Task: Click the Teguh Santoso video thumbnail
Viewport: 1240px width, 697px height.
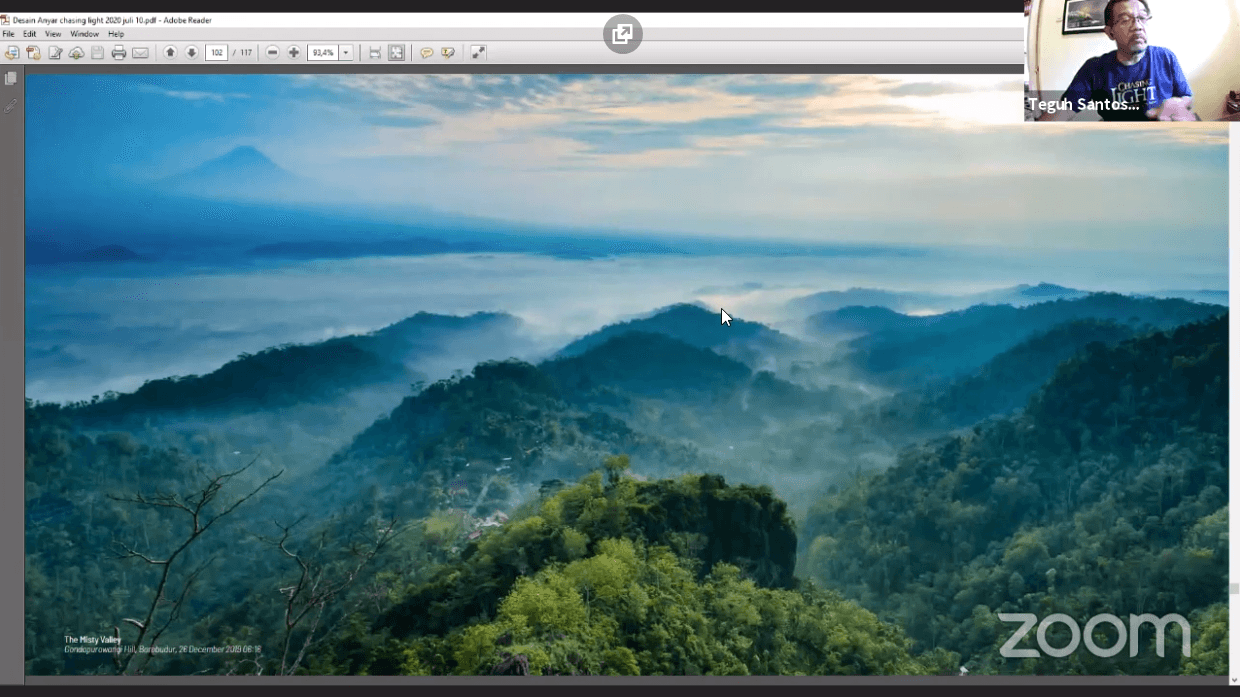Action: tap(1131, 60)
